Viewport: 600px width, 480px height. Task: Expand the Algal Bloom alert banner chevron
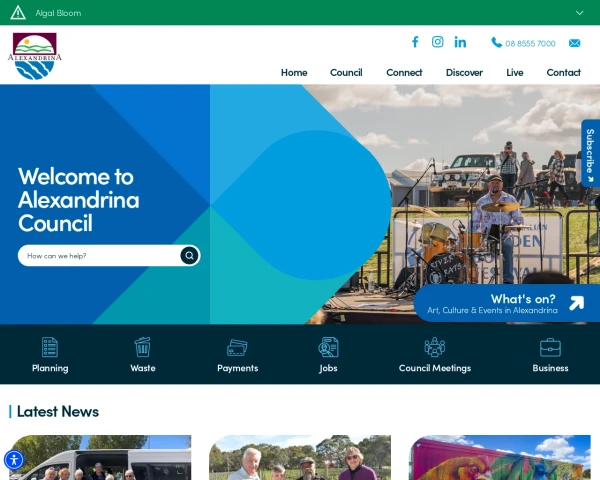tap(579, 13)
